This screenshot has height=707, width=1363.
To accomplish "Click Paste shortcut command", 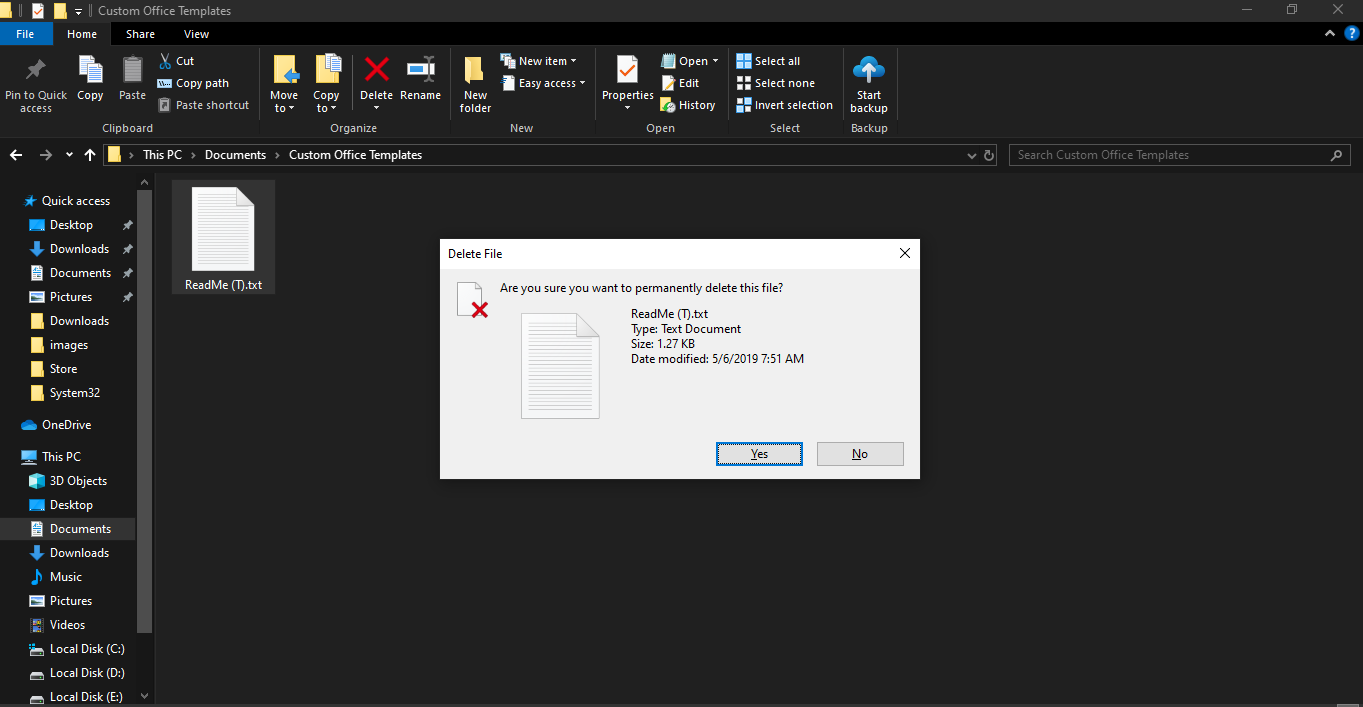I will [203, 105].
